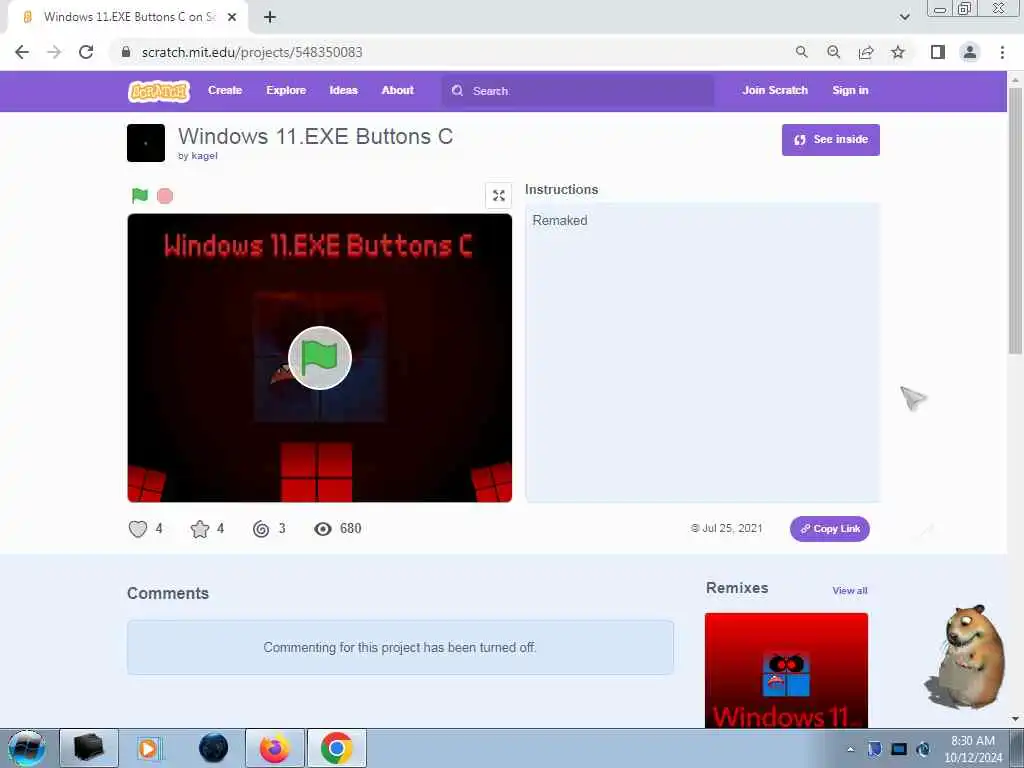Open the black box app on the taskbar

(89, 748)
